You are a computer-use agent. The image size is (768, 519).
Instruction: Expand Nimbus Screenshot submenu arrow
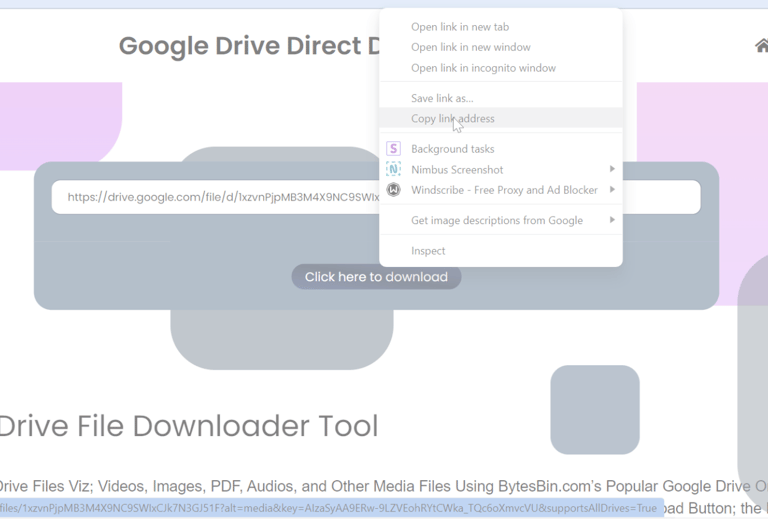[612, 169]
